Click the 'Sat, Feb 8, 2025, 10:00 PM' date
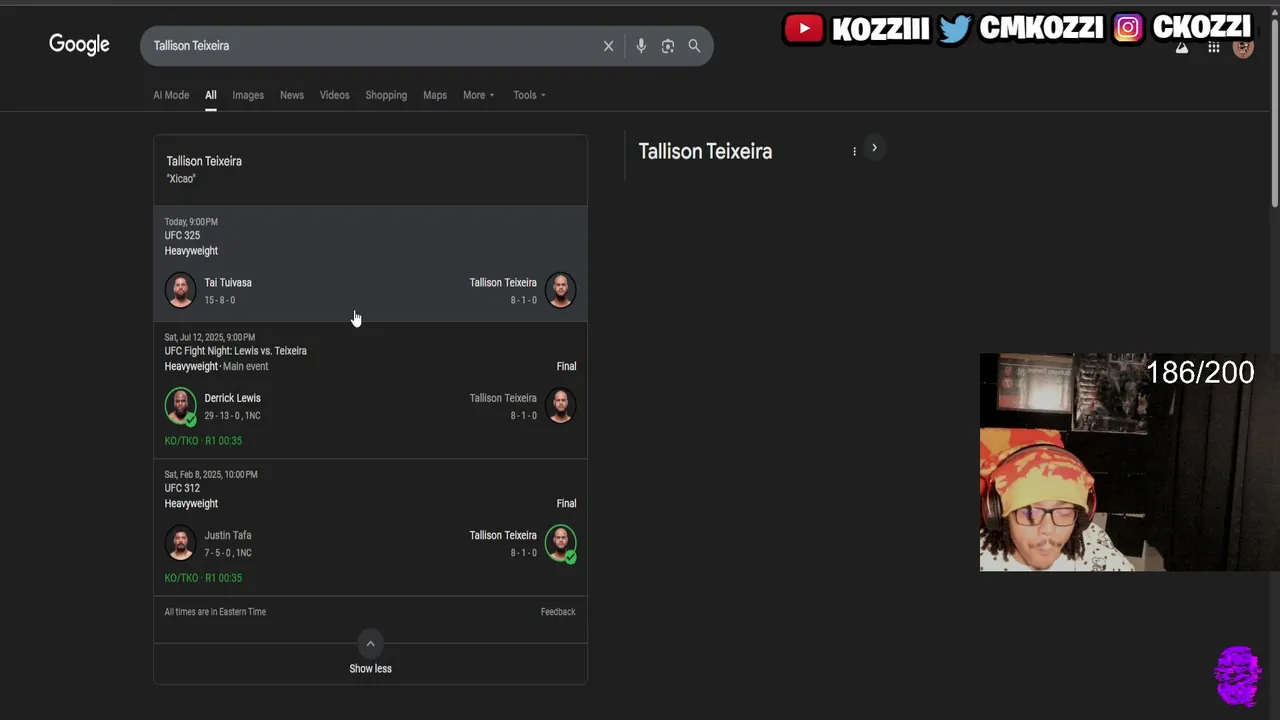The width and height of the screenshot is (1280, 720). (211, 474)
